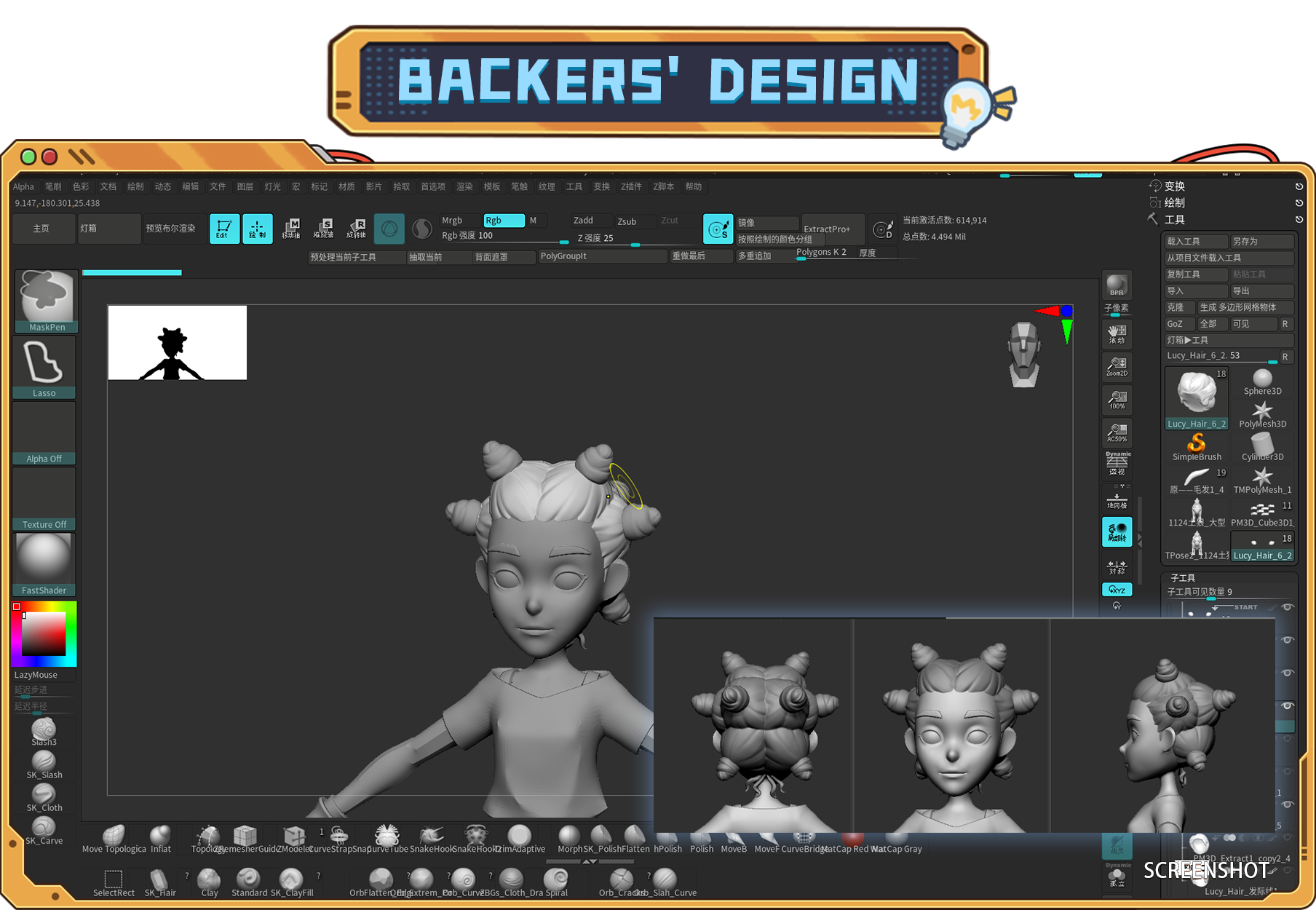The image size is (1316, 910).
Task: Select the SK_Slash brush
Action: pyautogui.click(x=44, y=764)
